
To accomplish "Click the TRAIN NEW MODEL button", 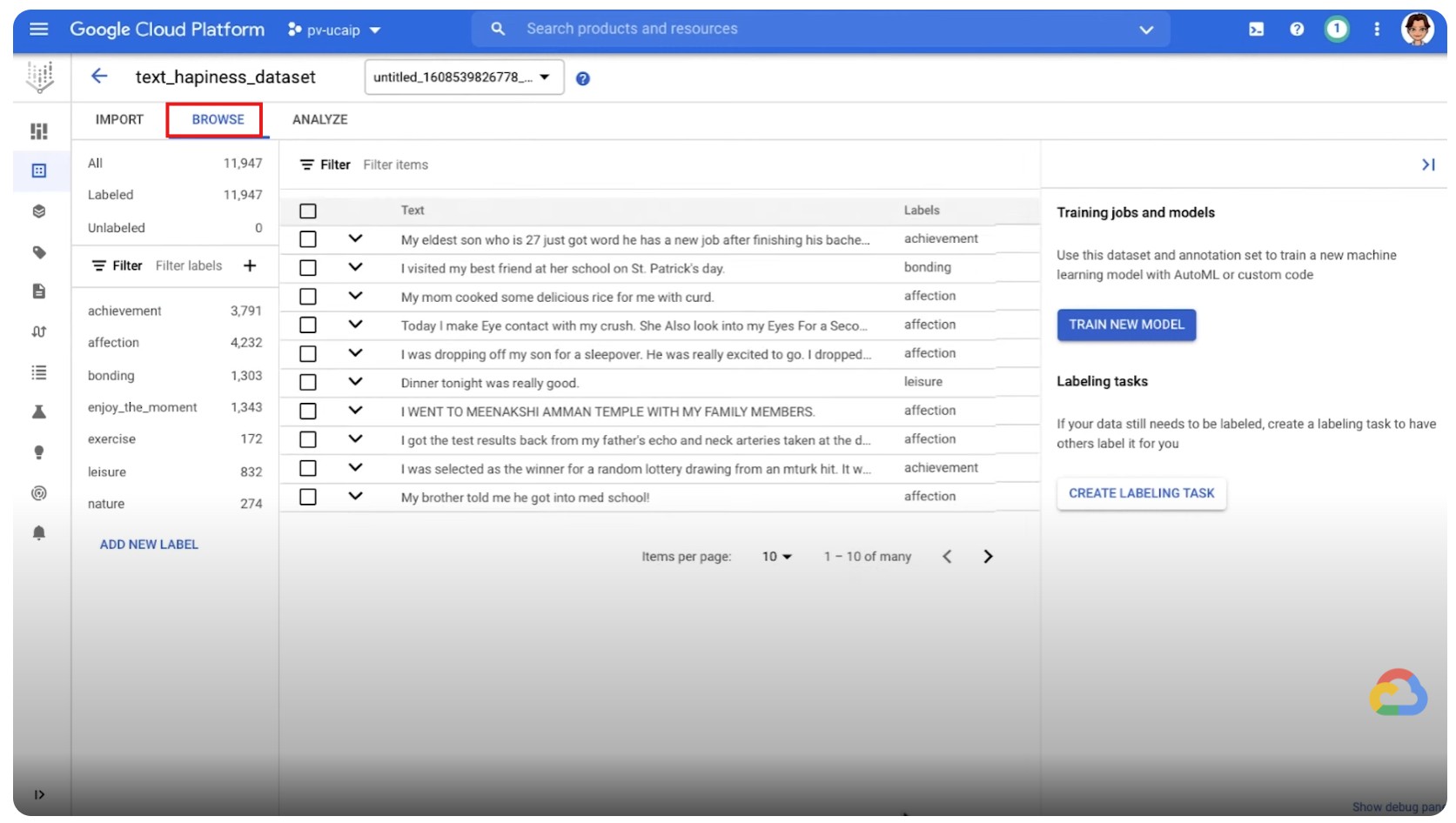I will 1125,325.
